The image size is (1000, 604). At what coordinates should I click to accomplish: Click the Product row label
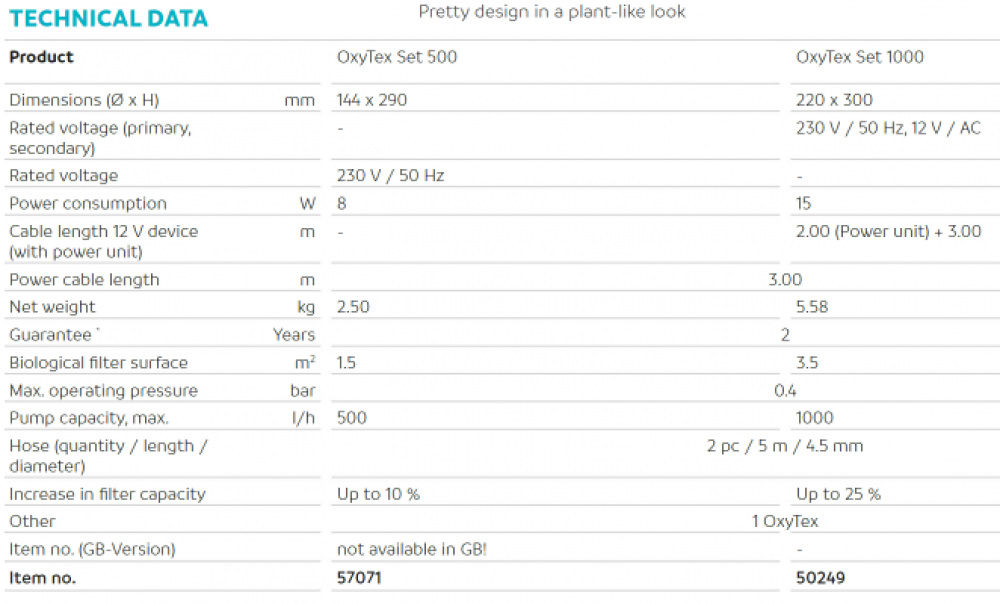point(41,57)
